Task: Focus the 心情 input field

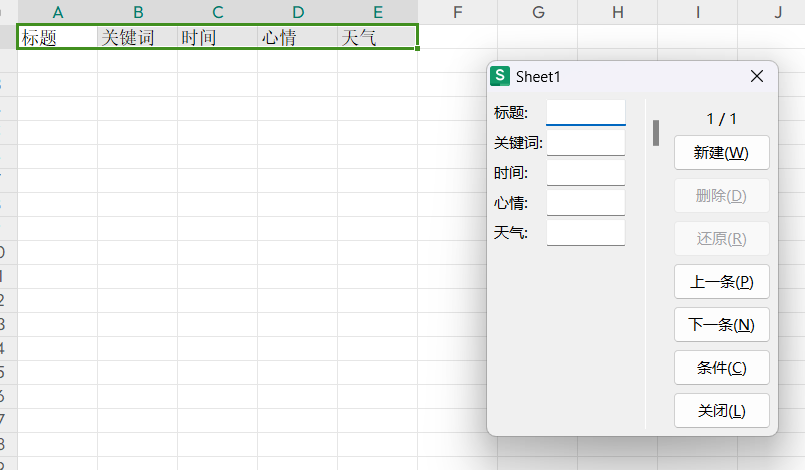Action: coord(586,203)
